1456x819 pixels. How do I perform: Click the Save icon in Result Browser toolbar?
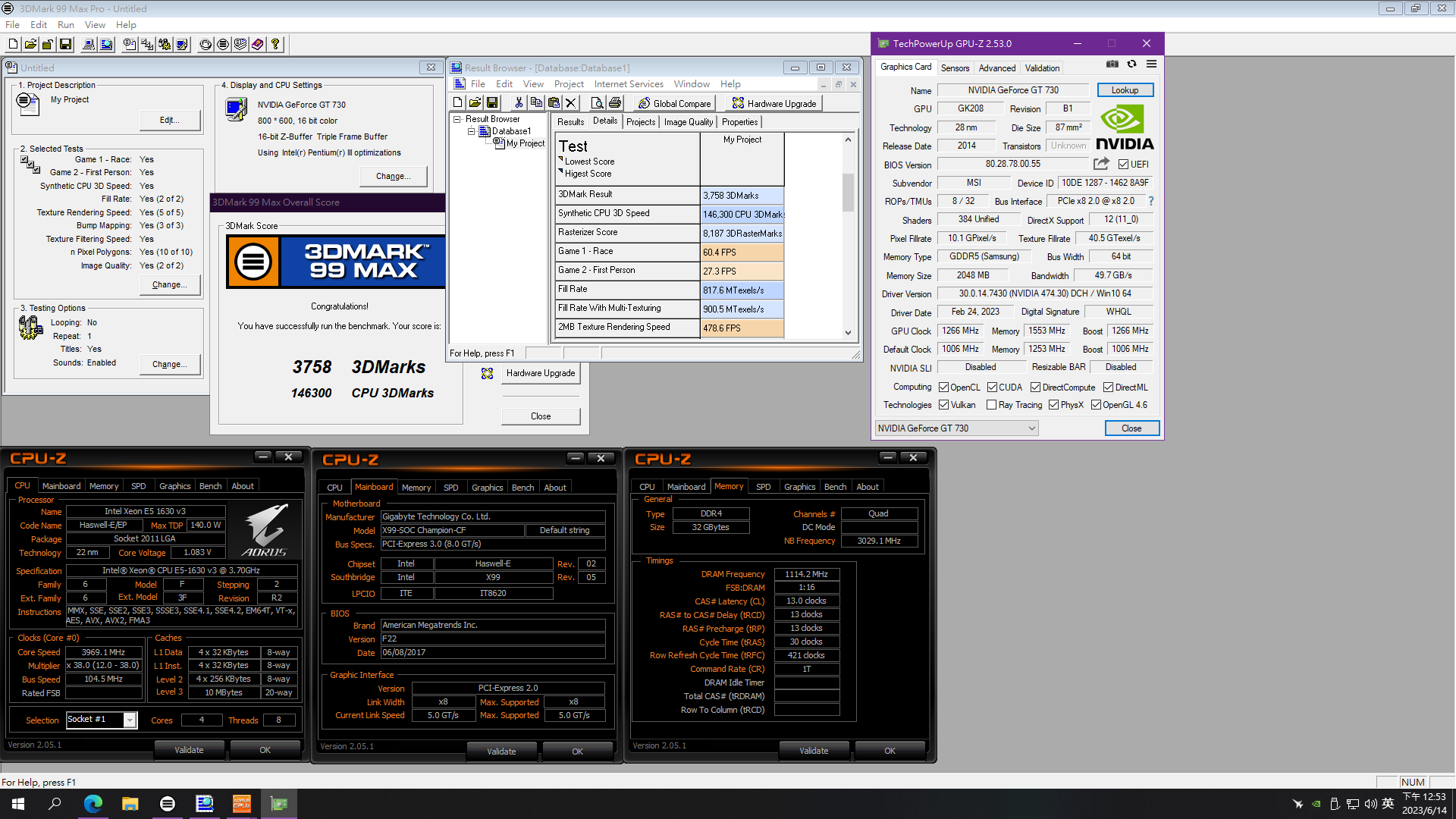[x=492, y=103]
